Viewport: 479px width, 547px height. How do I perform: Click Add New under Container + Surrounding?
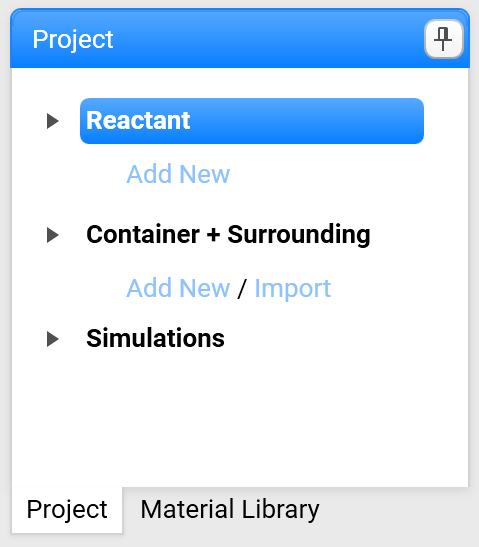(x=178, y=288)
